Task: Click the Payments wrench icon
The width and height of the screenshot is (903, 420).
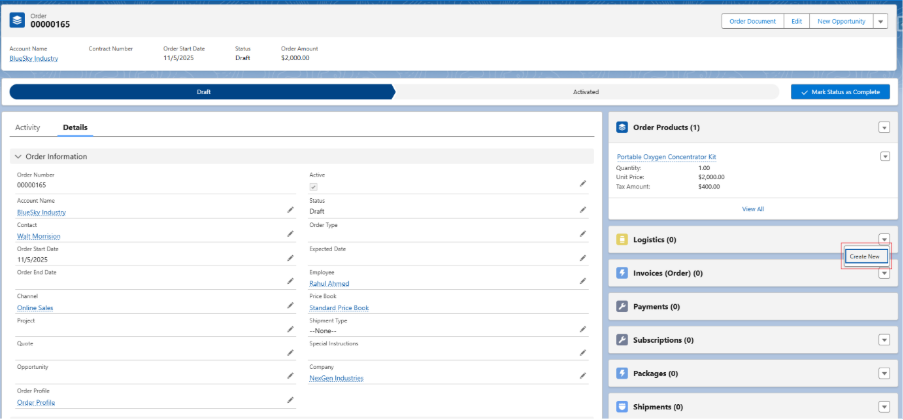Action: coord(622,306)
